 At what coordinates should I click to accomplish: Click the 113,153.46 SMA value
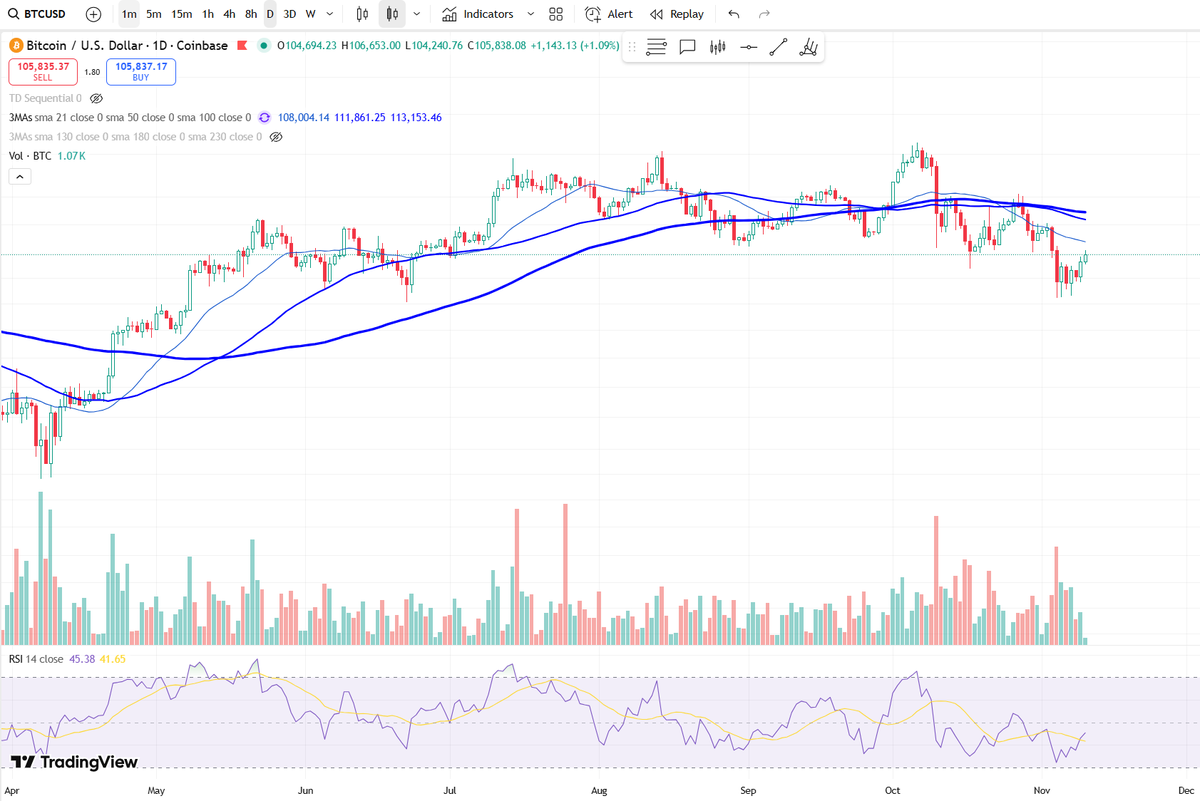point(416,118)
